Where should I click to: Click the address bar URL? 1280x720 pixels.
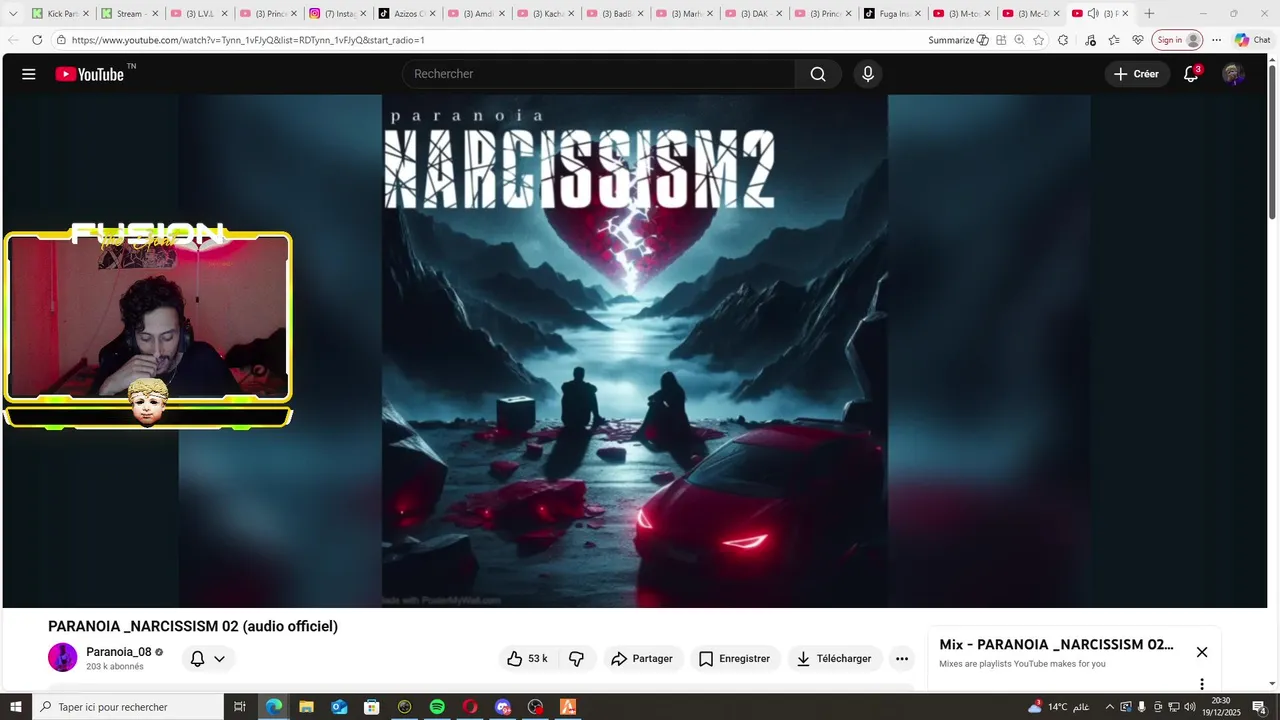coord(248,40)
